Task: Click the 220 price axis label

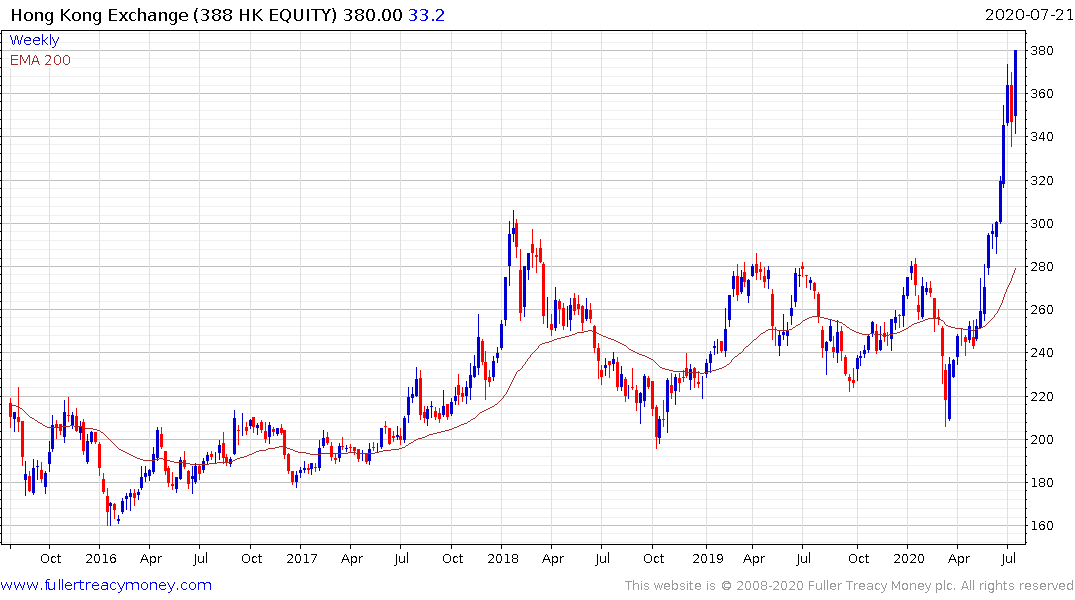Action: click(1041, 396)
